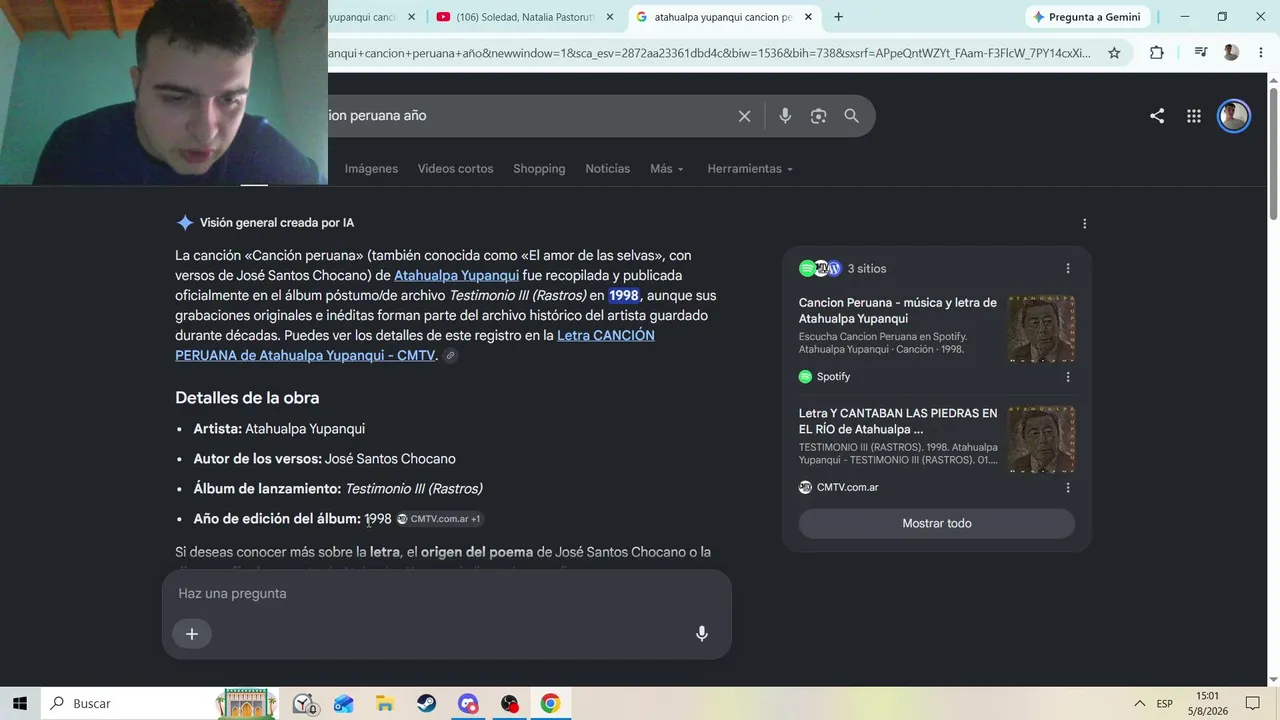Open Cancion Peruana - música y letra result

tap(898, 310)
